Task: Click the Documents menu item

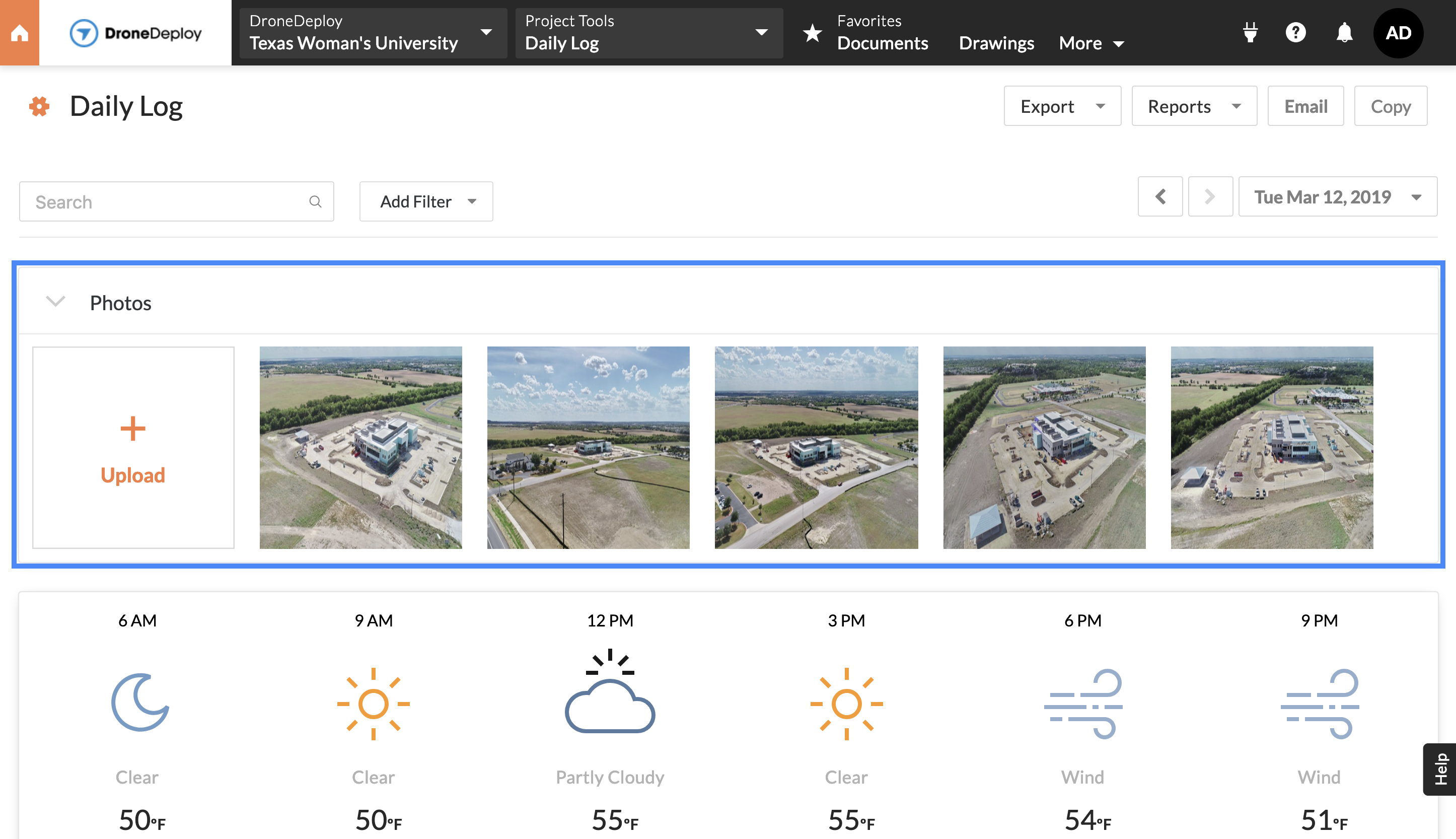Action: point(883,42)
